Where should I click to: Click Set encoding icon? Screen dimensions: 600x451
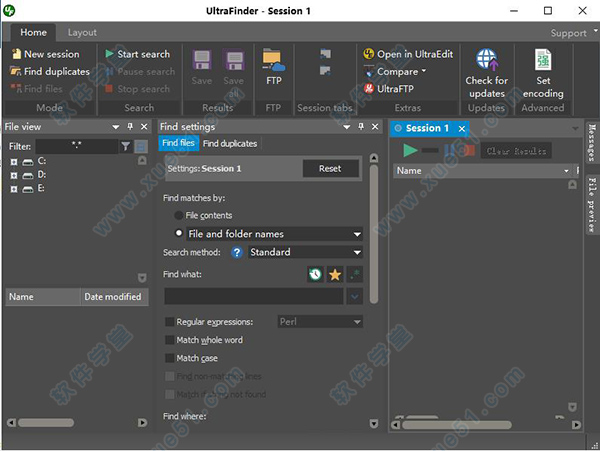point(543,60)
